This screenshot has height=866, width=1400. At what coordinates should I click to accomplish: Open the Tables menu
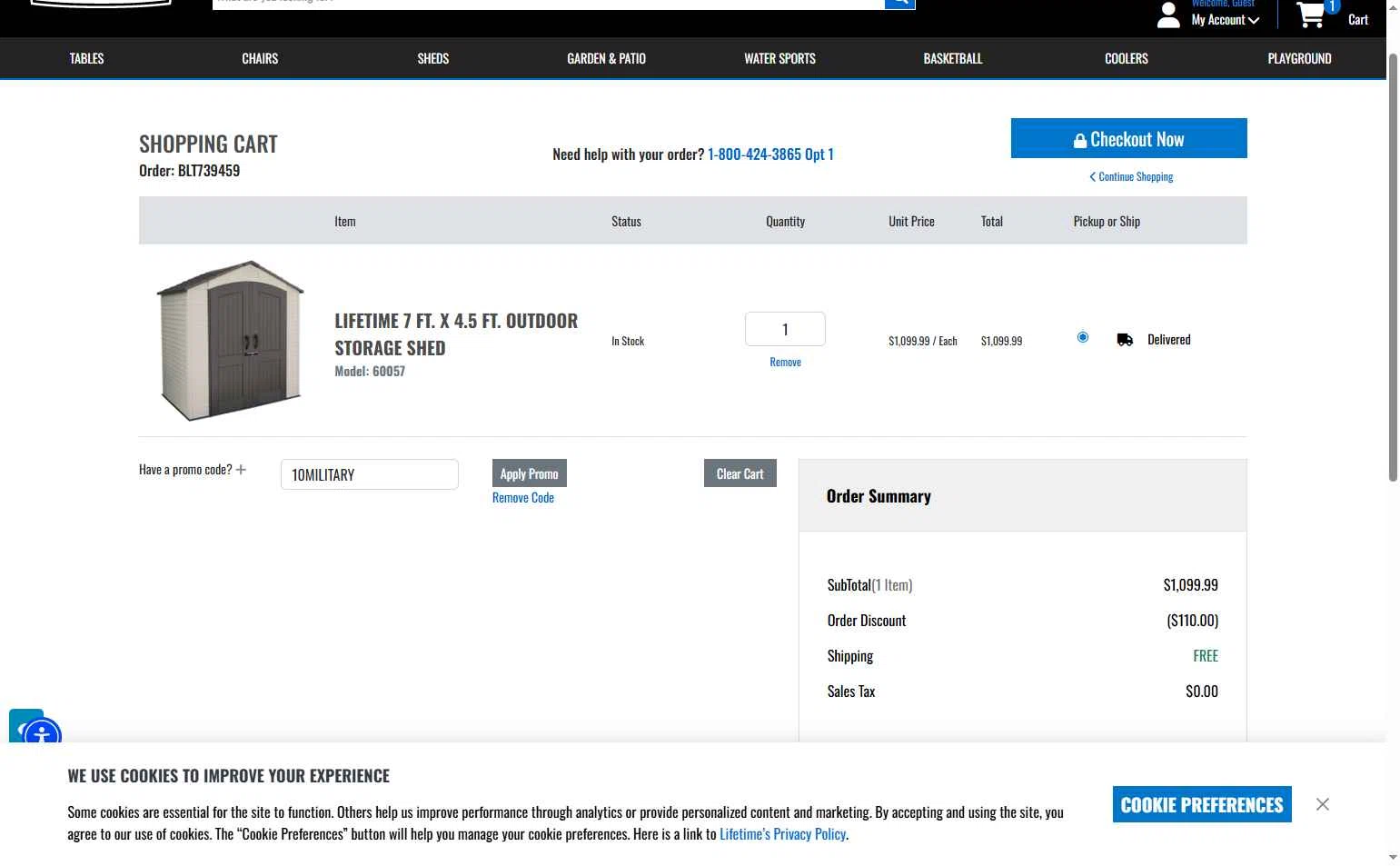[87, 58]
